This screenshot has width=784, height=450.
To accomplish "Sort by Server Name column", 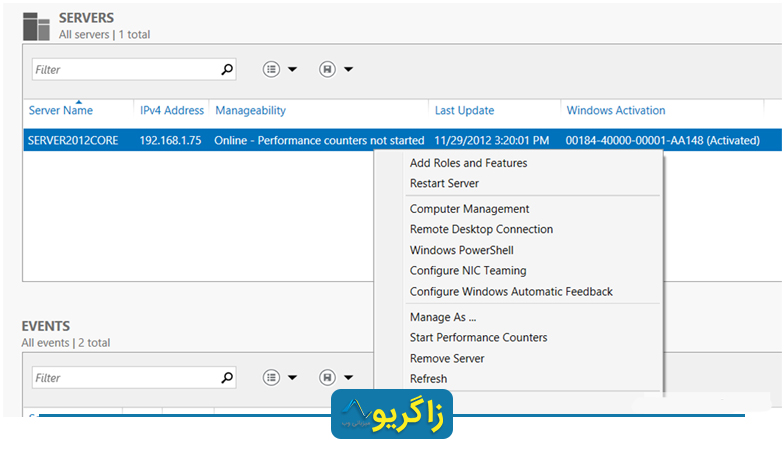I will (60, 110).
